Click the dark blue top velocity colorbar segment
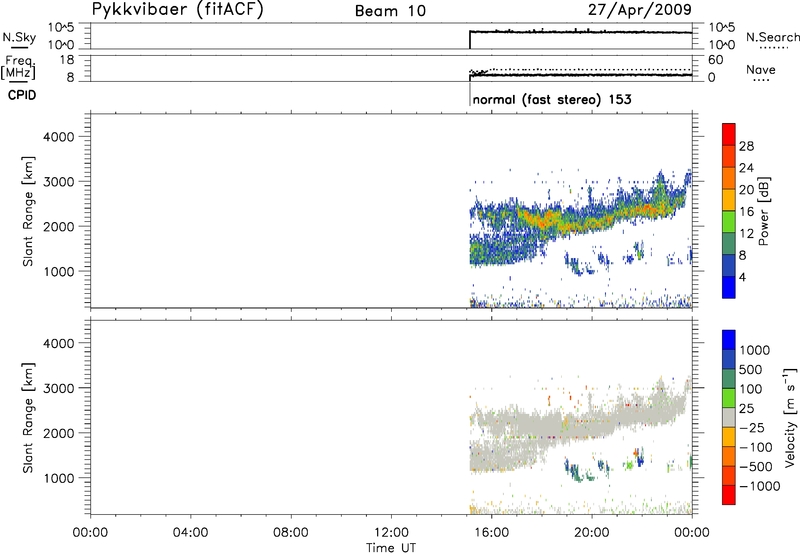Viewport: 800px width, 554px height. tap(729, 340)
